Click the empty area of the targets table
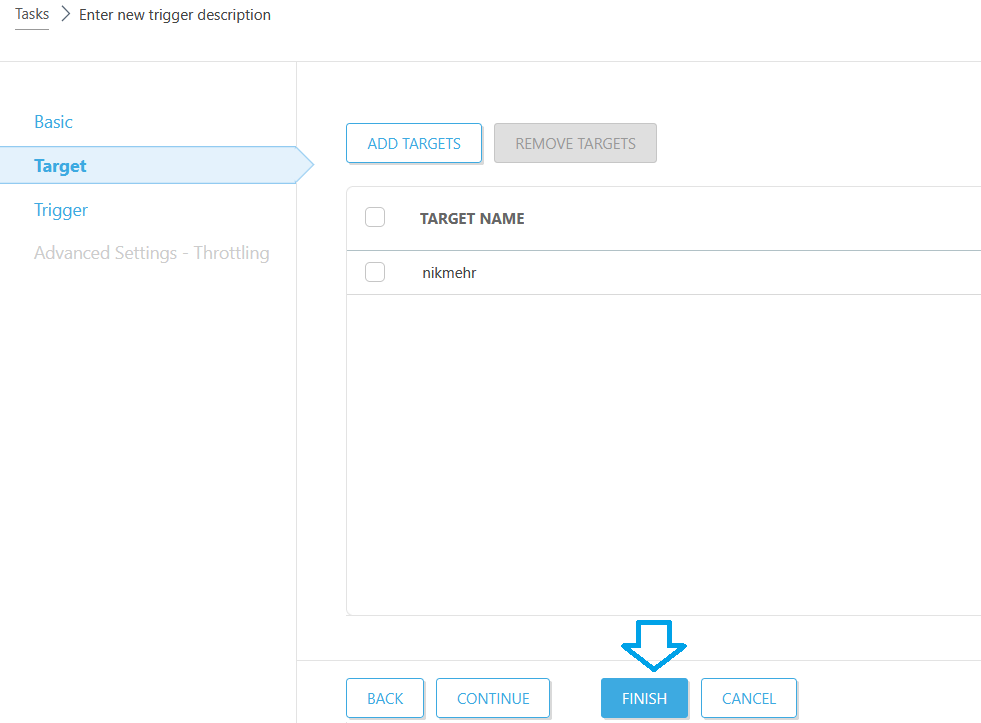This screenshot has height=723, width=981. (x=660, y=450)
